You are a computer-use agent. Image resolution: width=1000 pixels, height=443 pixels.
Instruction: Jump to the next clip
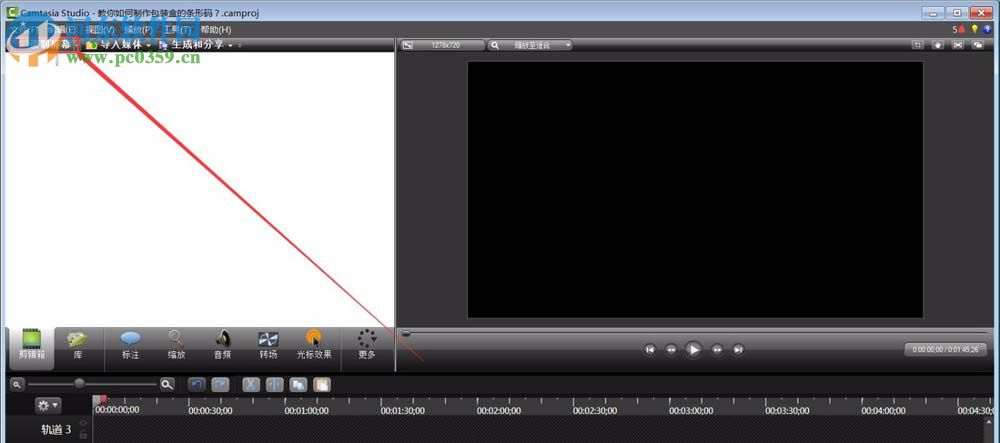click(738, 349)
